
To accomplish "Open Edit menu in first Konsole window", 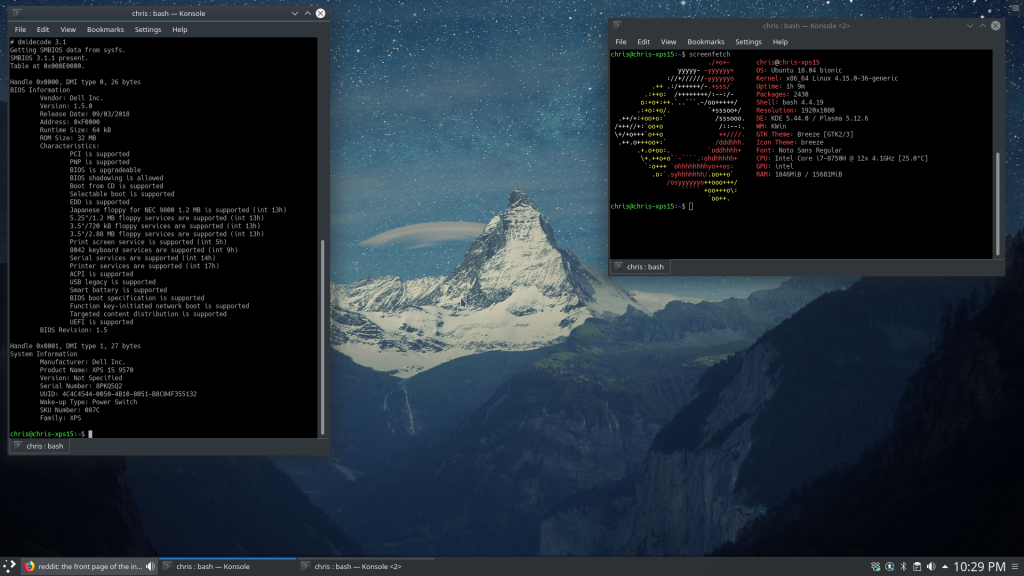I will tap(42, 29).
